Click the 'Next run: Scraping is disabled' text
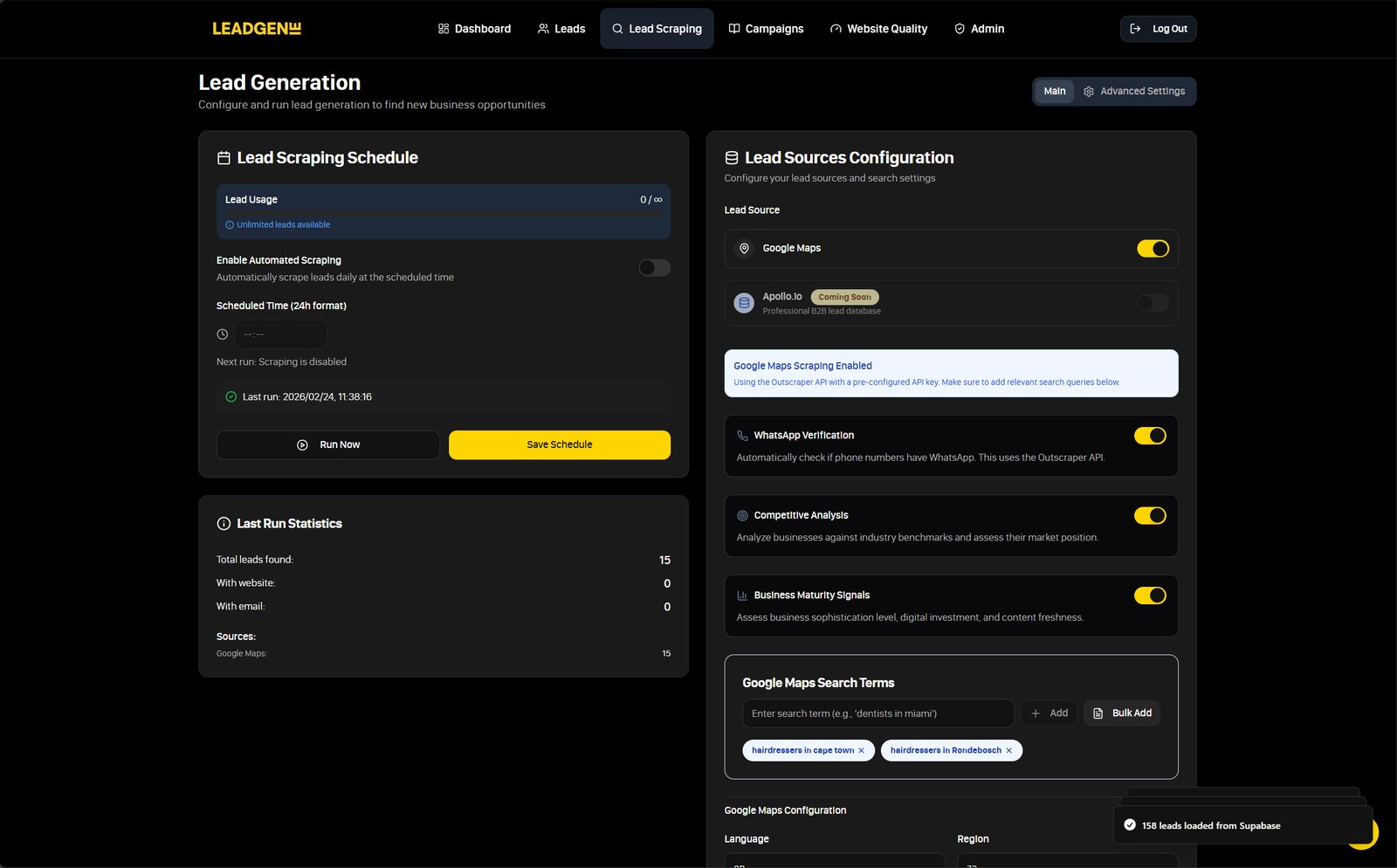 click(281, 362)
